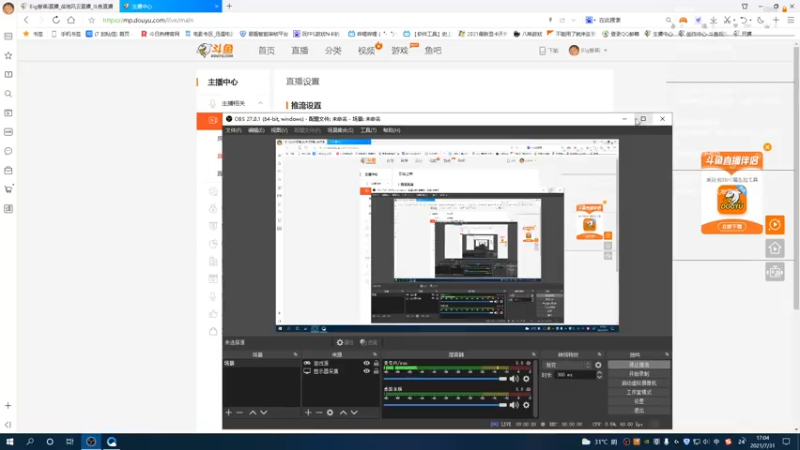Mute the desktop audio mixer channel
This screenshot has height=450, width=800.
point(514,405)
